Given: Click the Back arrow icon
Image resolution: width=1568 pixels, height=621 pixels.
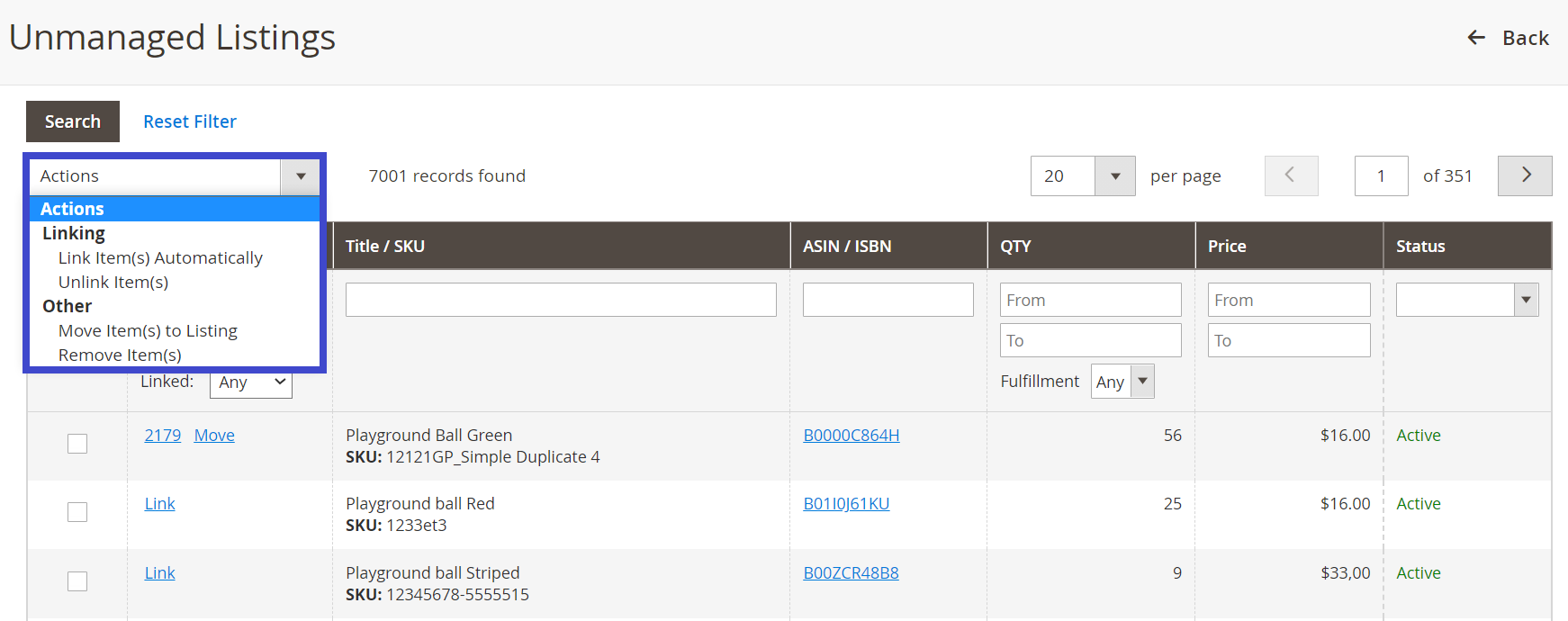Looking at the screenshot, I should click(x=1476, y=38).
